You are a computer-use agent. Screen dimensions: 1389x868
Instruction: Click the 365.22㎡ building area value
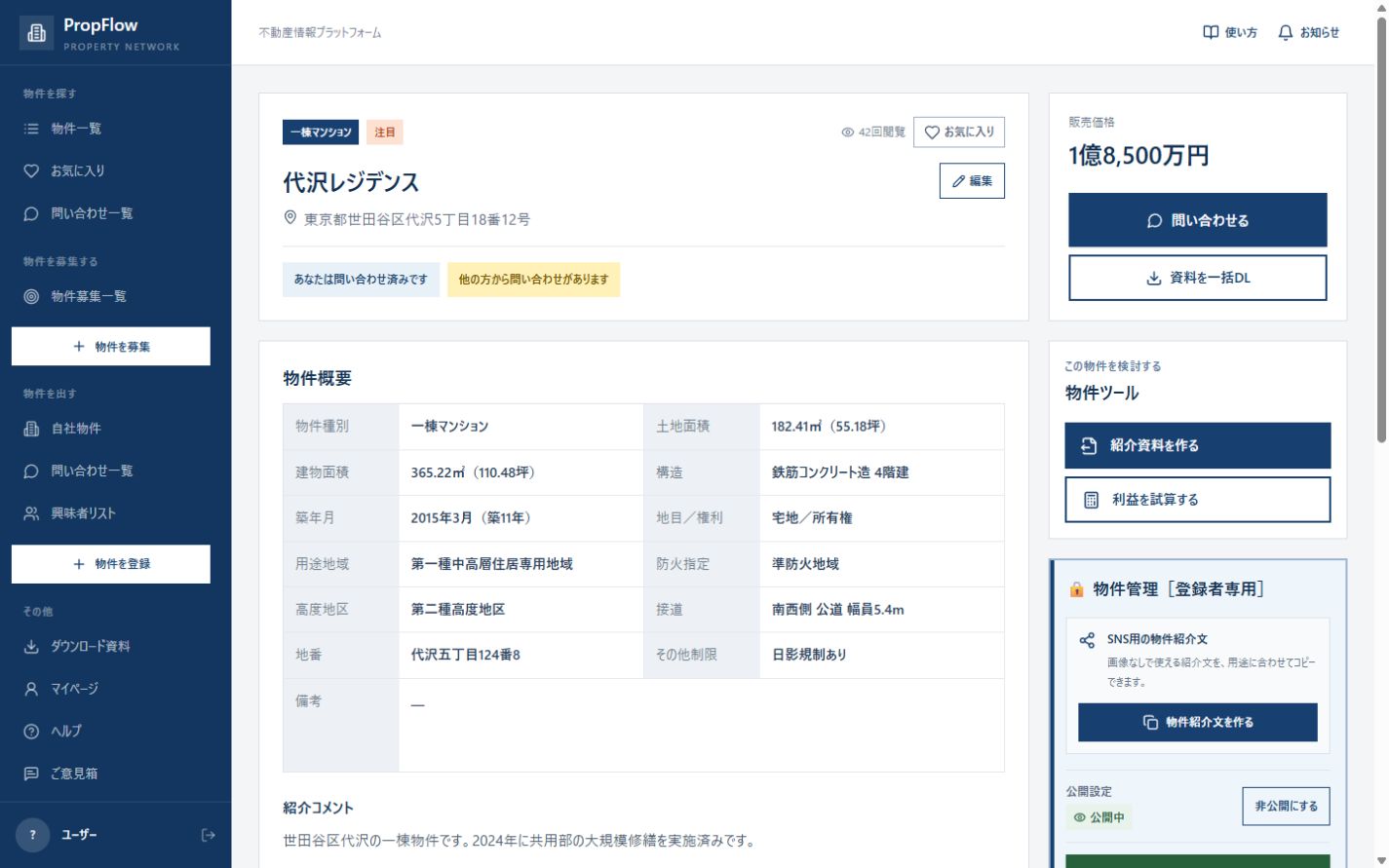click(x=473, y=472)
